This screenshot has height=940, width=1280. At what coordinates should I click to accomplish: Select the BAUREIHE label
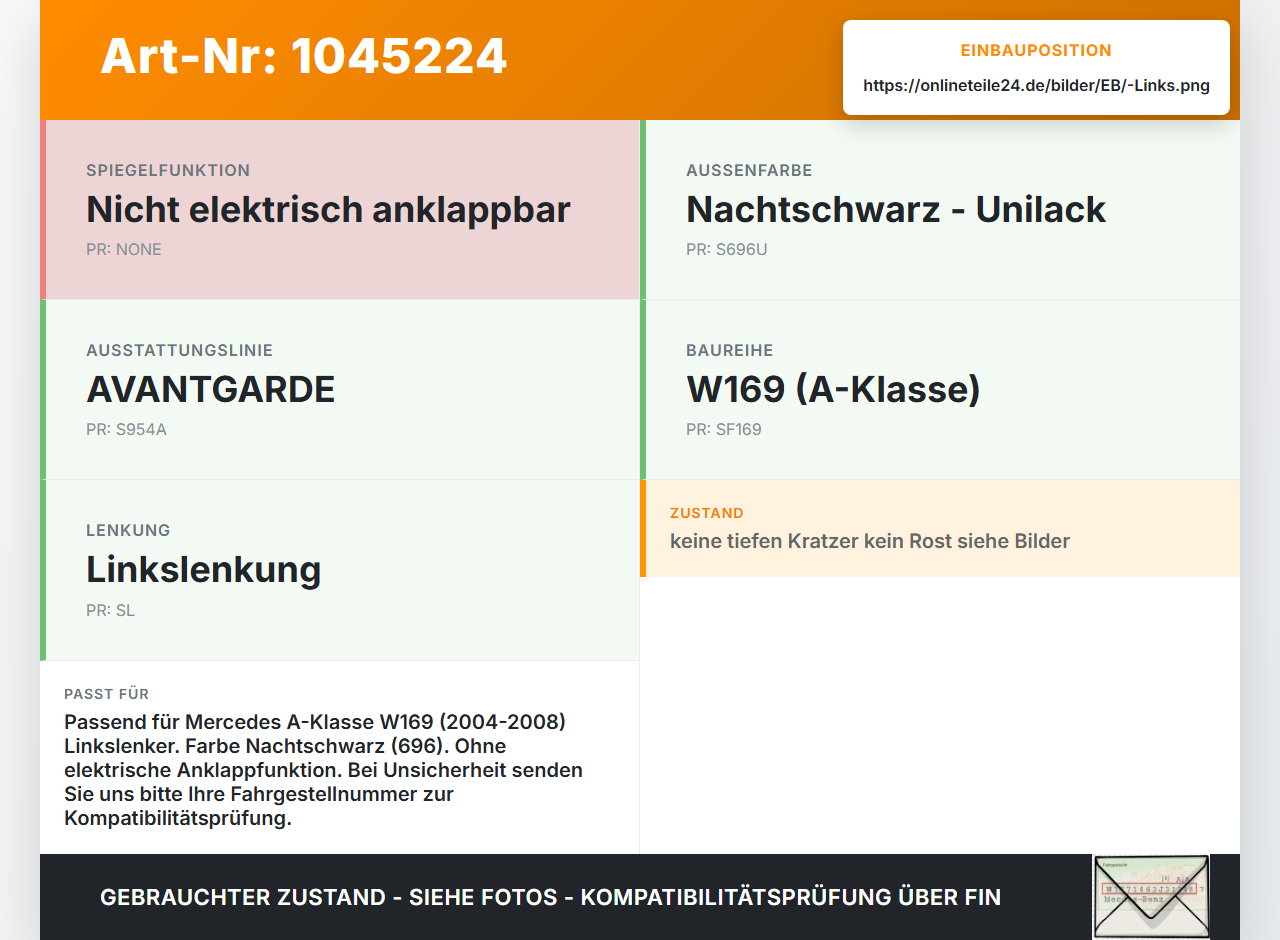pyautogui.click(x=729, y=350)
